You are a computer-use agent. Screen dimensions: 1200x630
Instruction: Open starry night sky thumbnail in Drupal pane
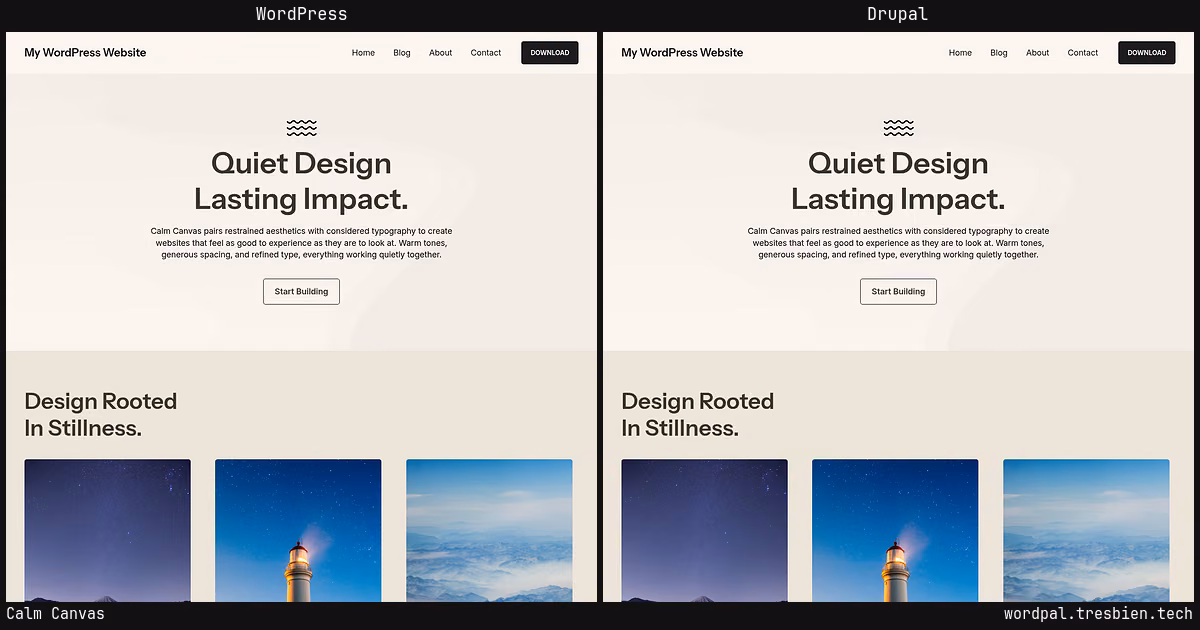pos(704,530)
